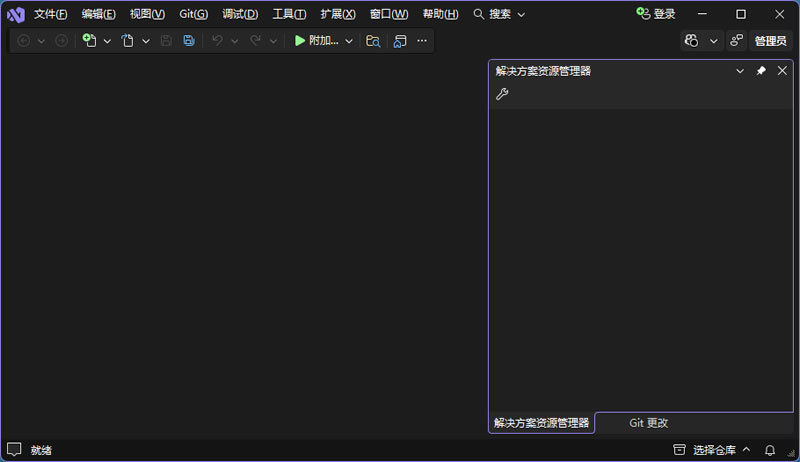Open the 文件(F) menu

(x=50, y=14)
